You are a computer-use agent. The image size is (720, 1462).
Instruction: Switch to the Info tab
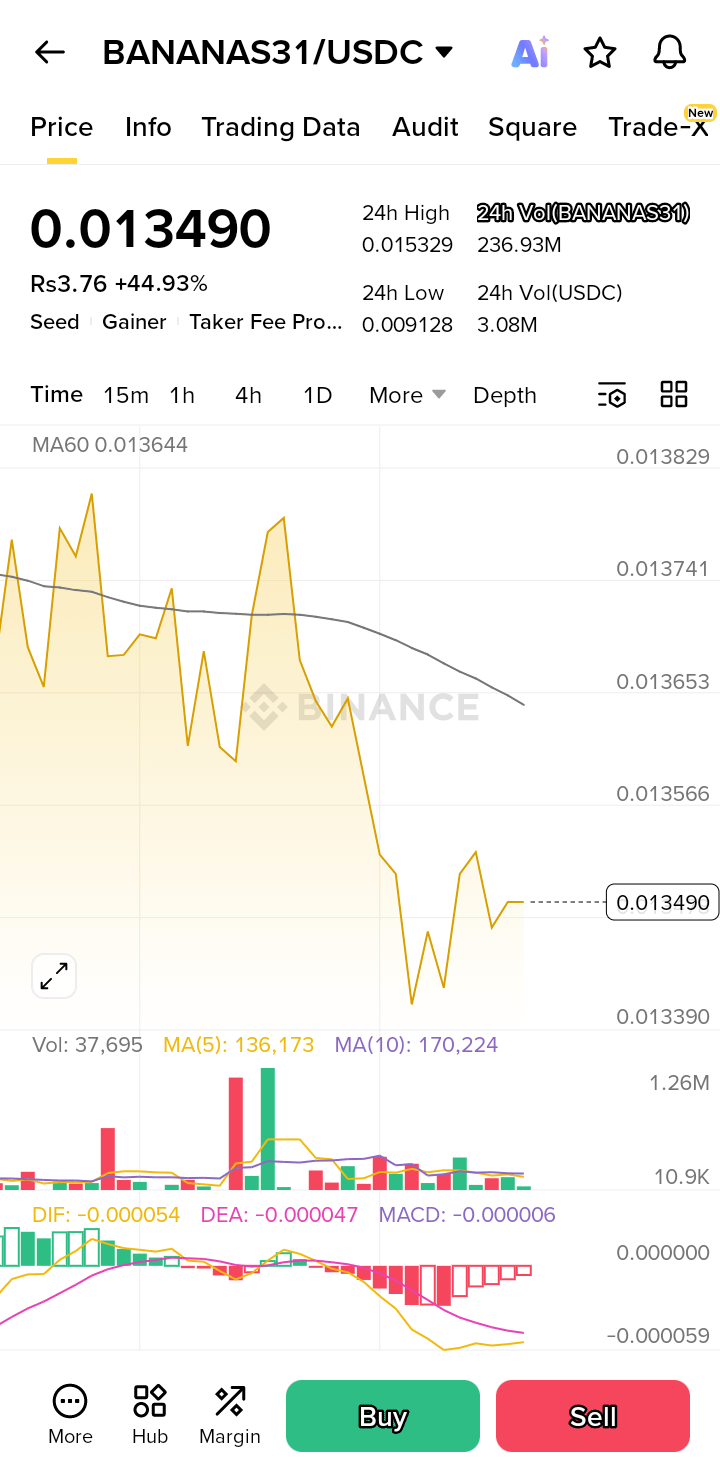pyautogui.click(x=148, y=127)
